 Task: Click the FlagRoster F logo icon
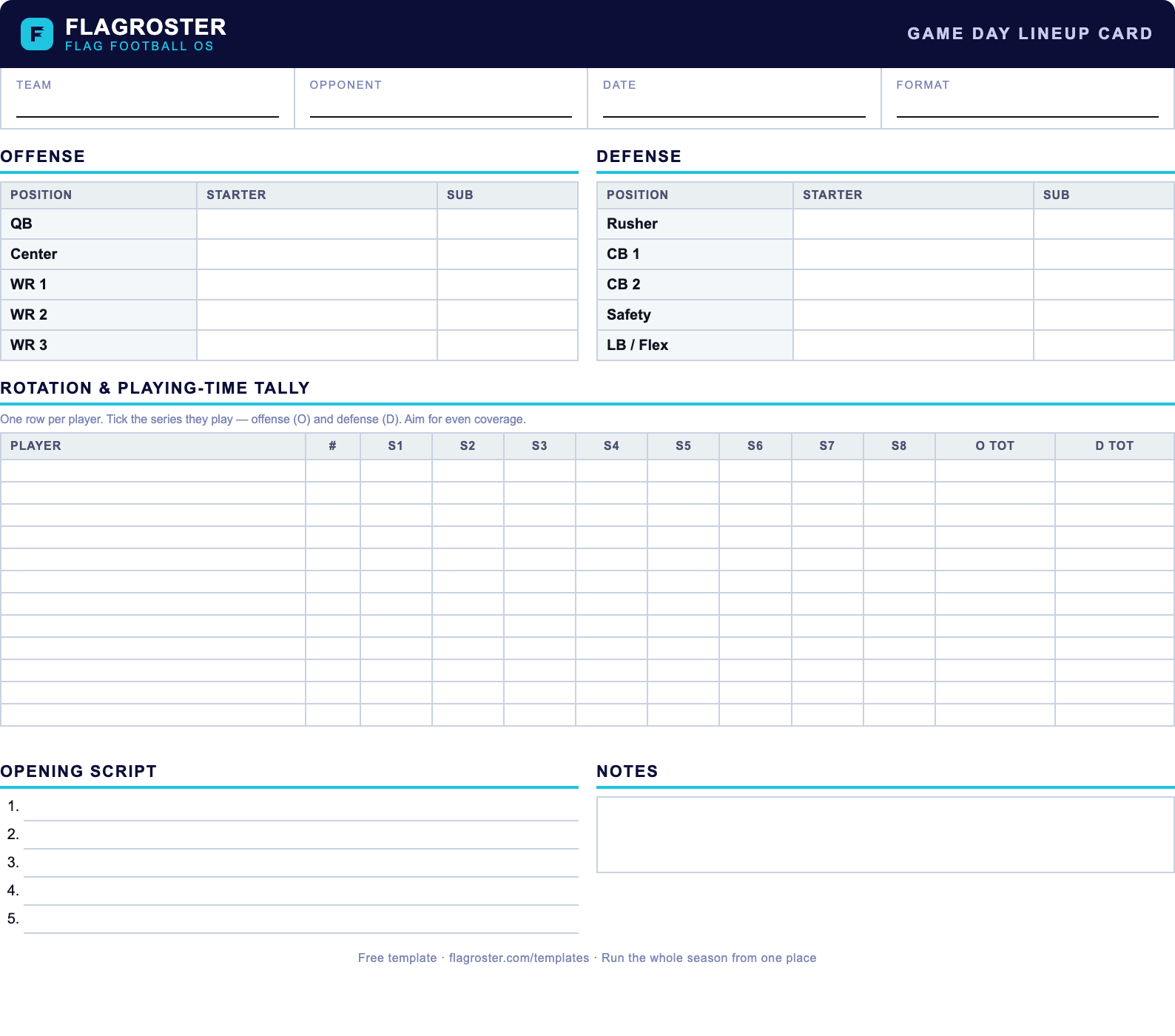click(x=37, y=34)
